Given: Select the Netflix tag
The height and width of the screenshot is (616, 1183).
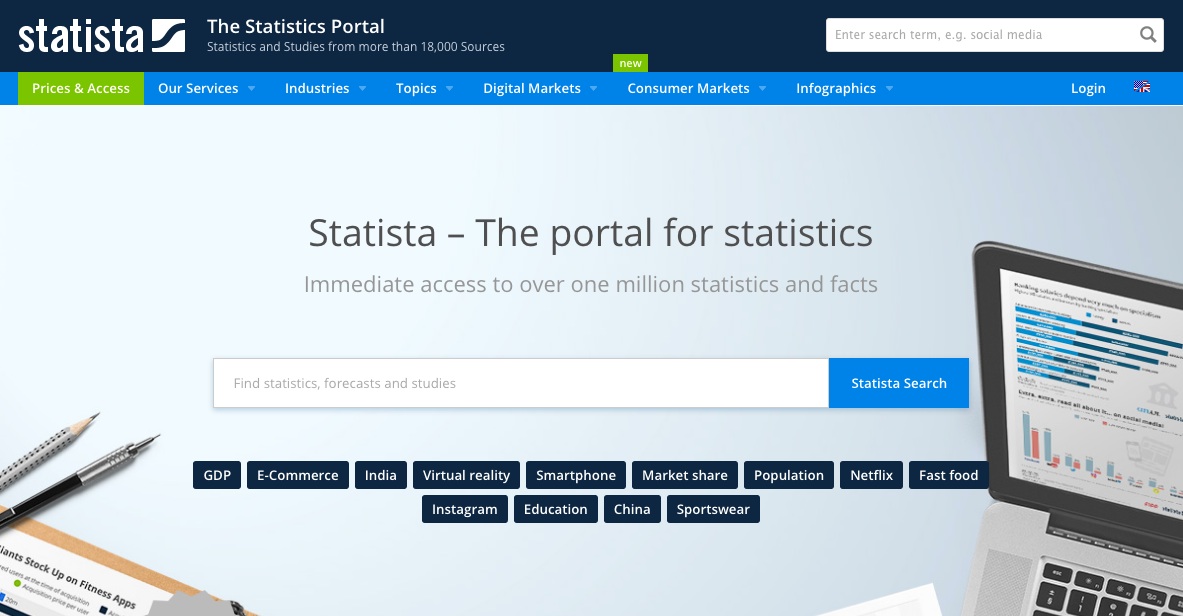Looking at the screenshot, I should [871, 475].
